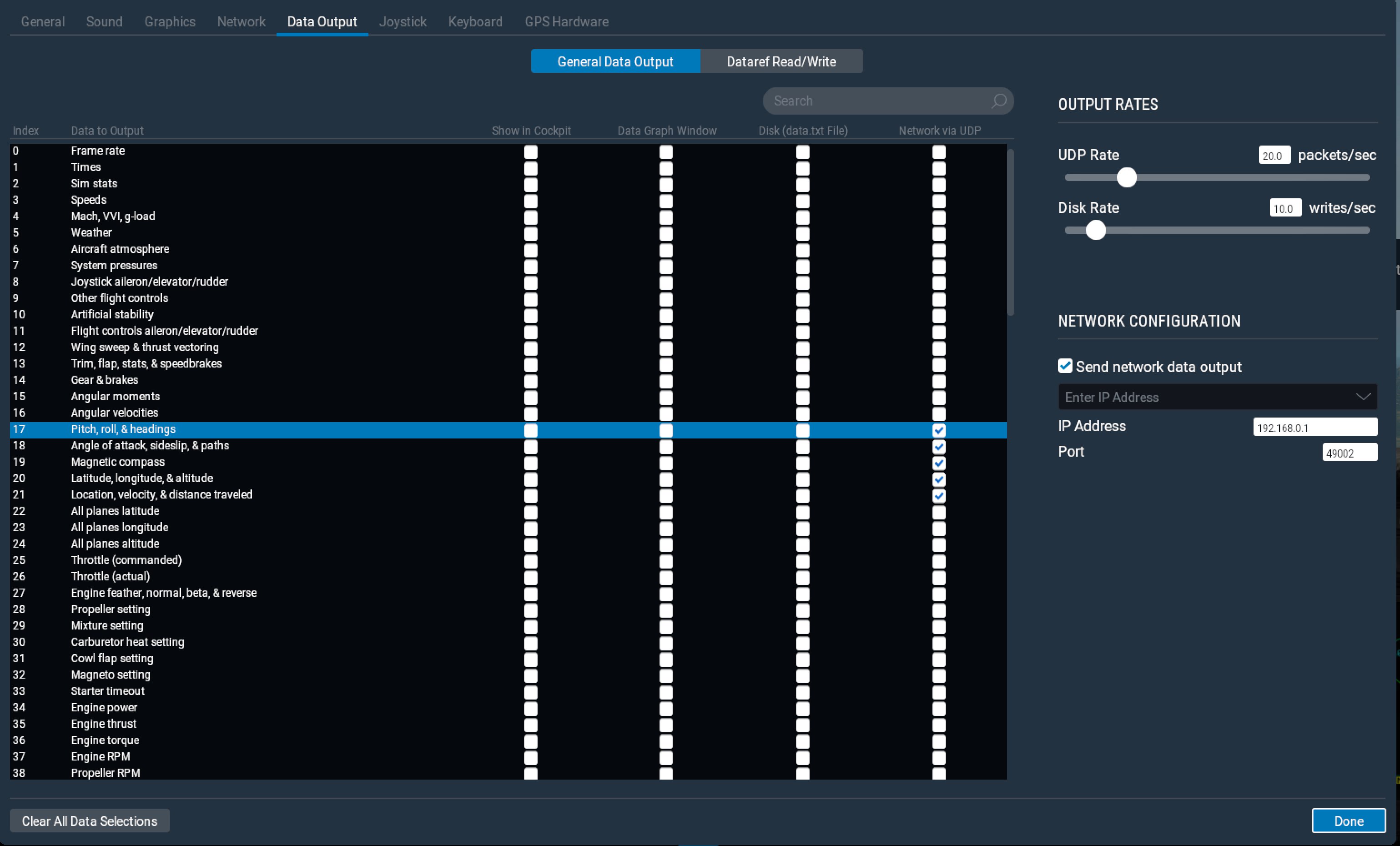
Task: Uncheck UDP output for Latitude, longitude, & altitude
Action: 939,479
